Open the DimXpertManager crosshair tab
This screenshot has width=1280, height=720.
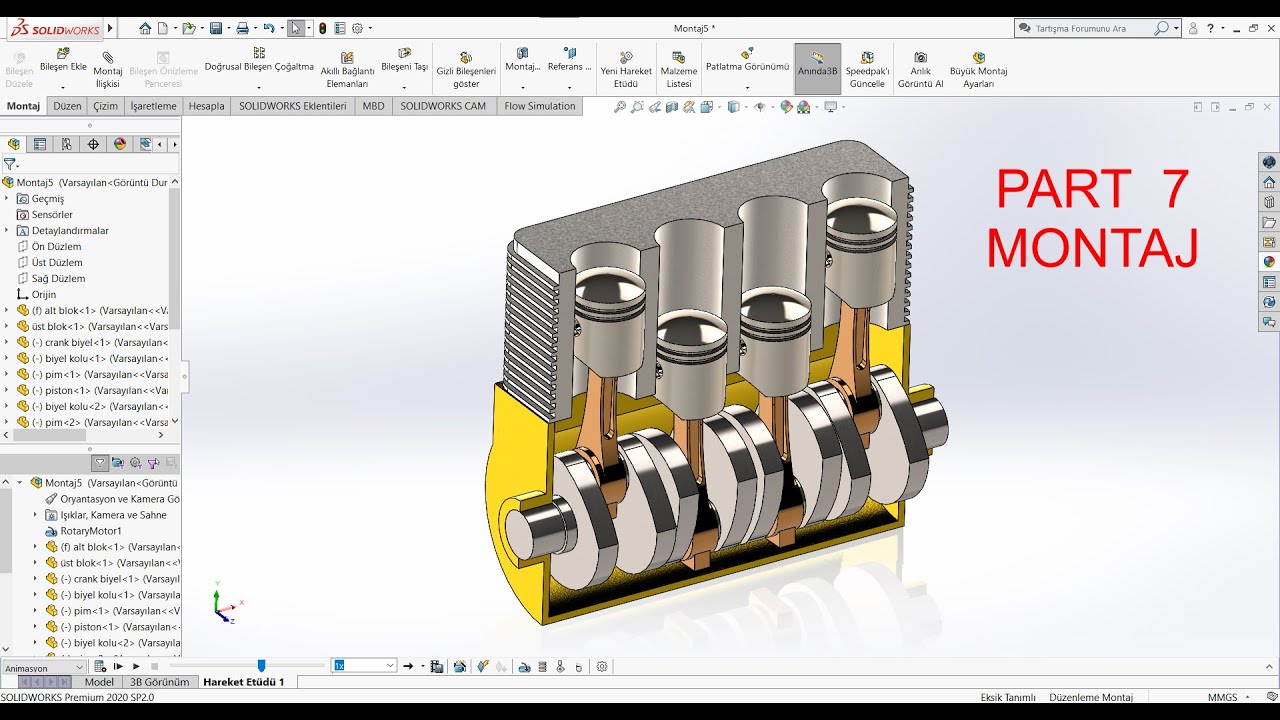click(93, 144)
